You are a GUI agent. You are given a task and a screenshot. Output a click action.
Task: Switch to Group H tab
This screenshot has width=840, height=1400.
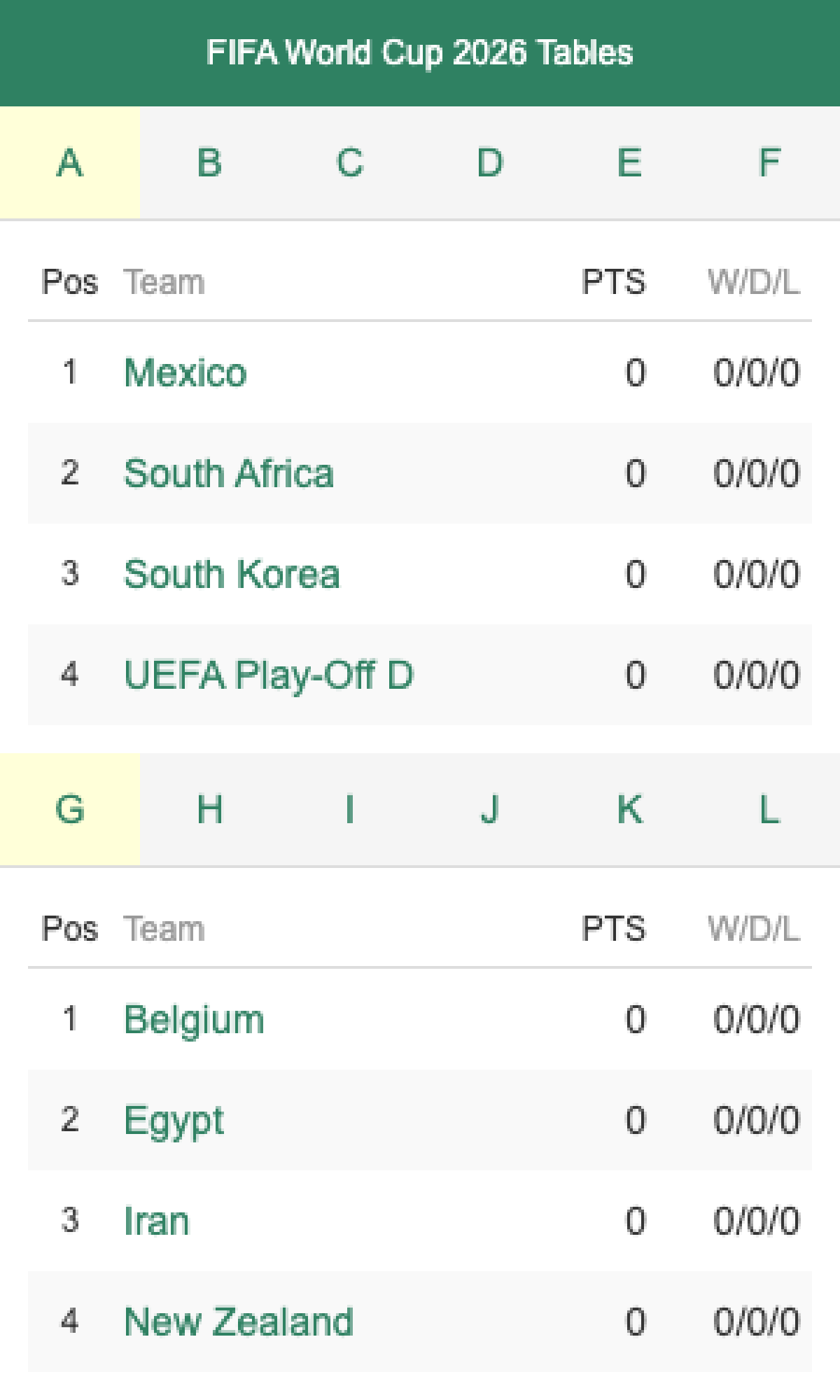pyautogui.click(x=209, y=810)
